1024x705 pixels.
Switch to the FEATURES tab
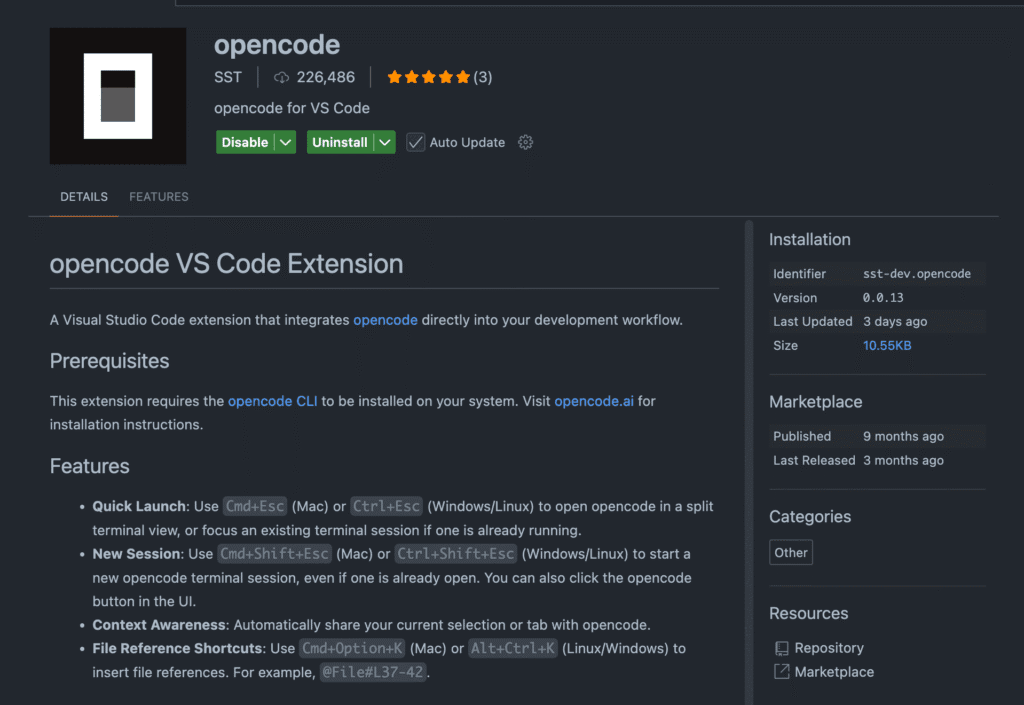coord(158,196)
